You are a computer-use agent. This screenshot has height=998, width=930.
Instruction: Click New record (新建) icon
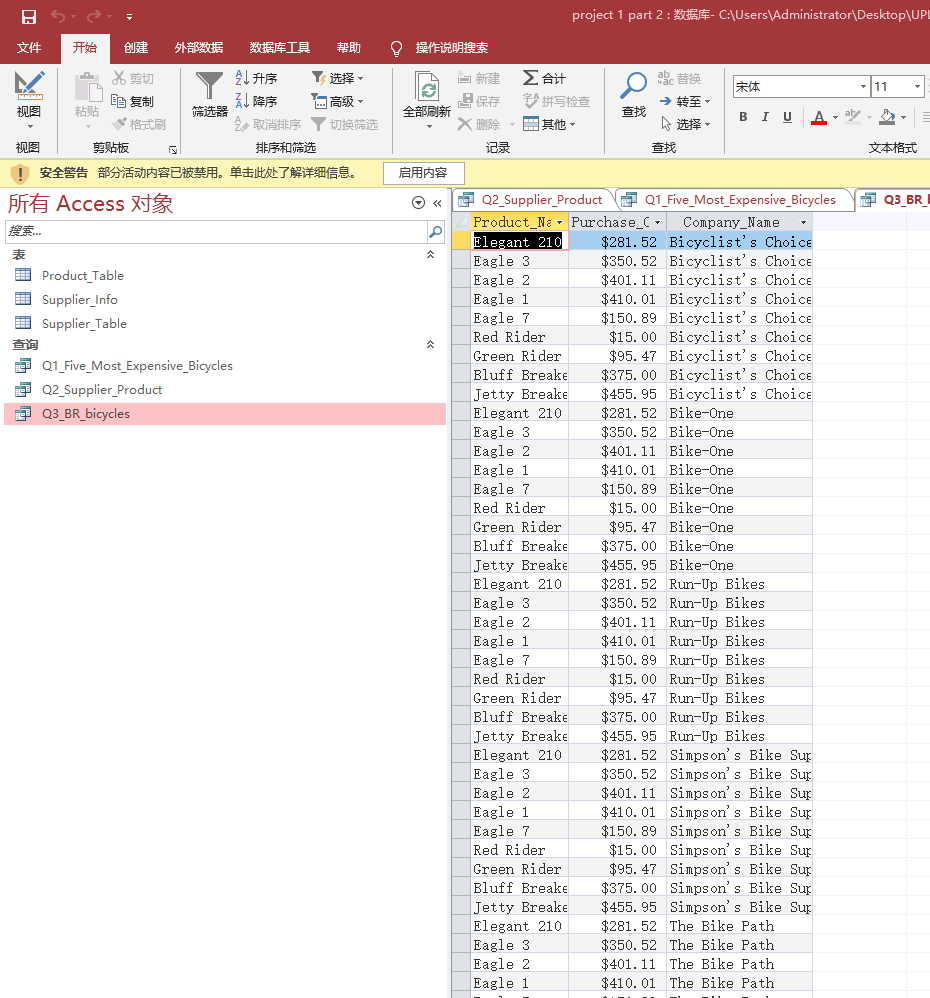[465, 78]
